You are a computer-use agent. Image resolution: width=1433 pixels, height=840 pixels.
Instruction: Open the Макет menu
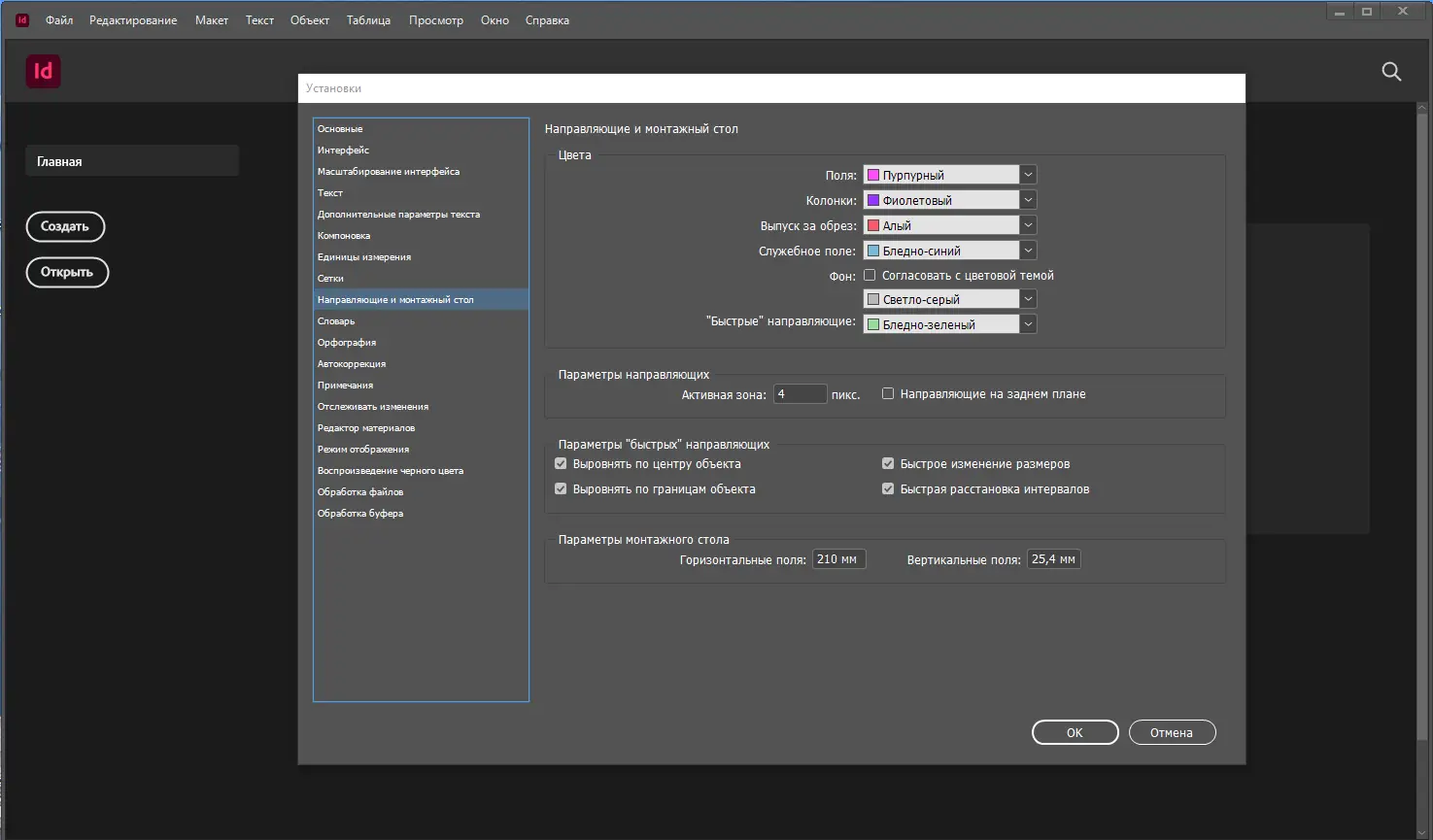[212, 20]
